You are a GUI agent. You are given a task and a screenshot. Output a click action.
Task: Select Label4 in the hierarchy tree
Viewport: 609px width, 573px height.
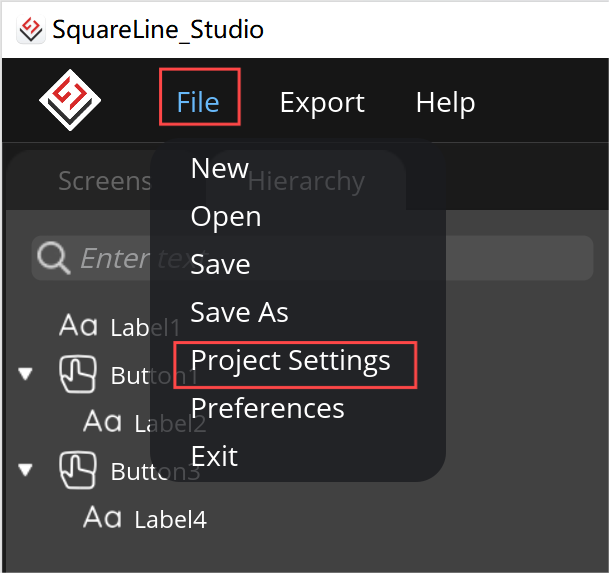point(171,520)
